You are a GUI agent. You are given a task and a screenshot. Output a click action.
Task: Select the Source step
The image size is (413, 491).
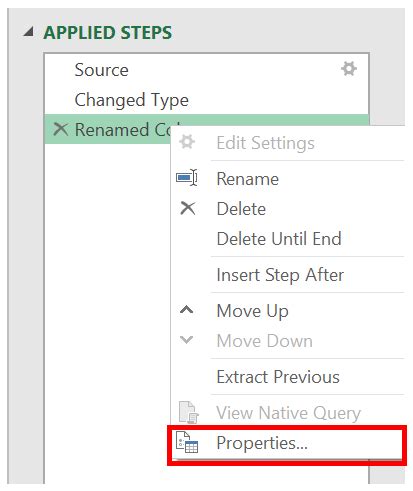[206, 70]
